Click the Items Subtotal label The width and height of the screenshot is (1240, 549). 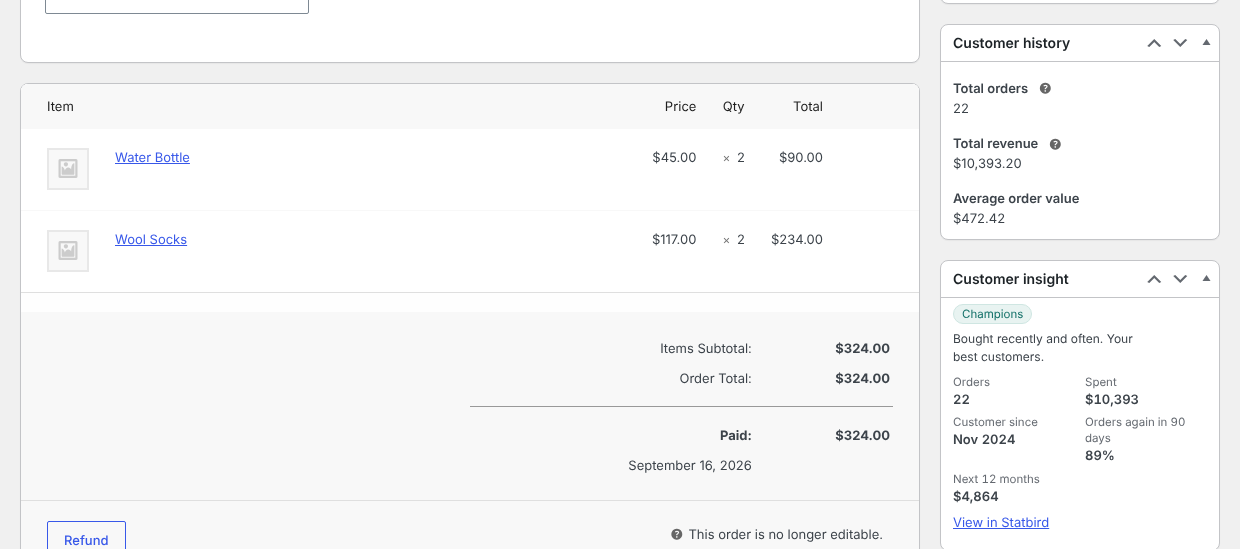tap(706, 349)
